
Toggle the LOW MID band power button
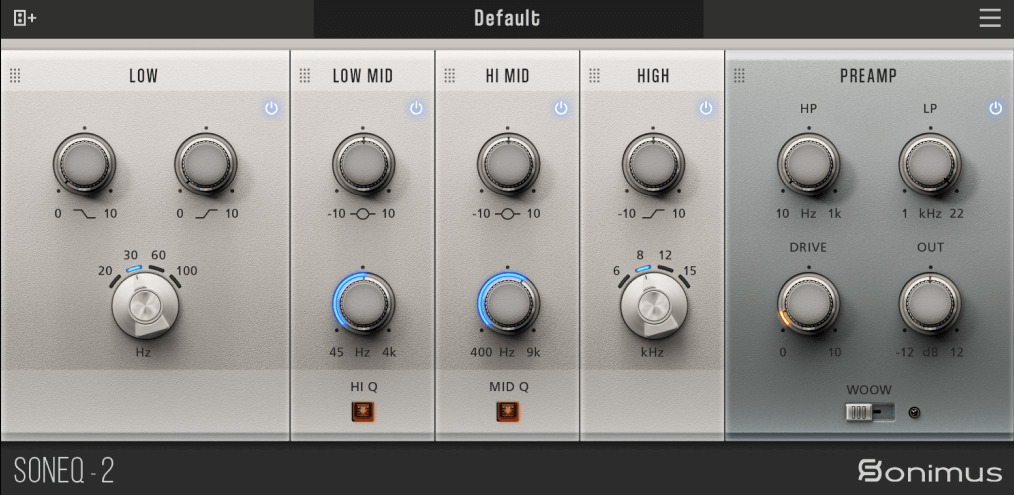click(x=416, y=109)
